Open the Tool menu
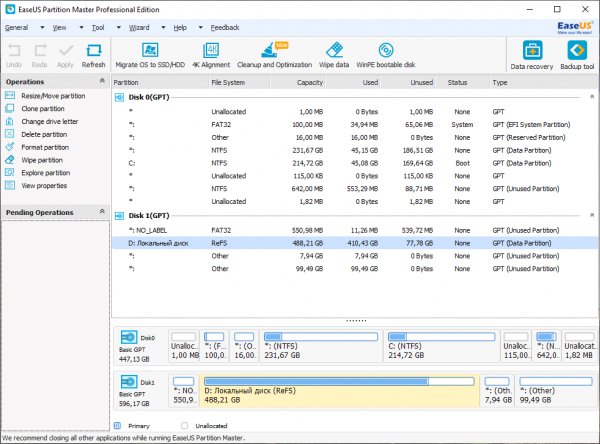 [x=98, y=28]
